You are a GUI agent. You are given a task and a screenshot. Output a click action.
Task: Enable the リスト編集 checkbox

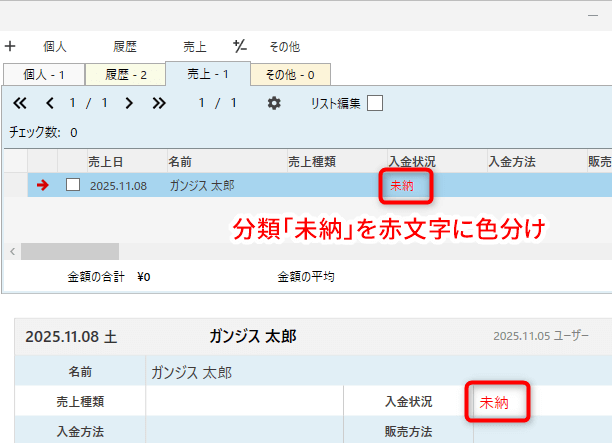point(375,102)
